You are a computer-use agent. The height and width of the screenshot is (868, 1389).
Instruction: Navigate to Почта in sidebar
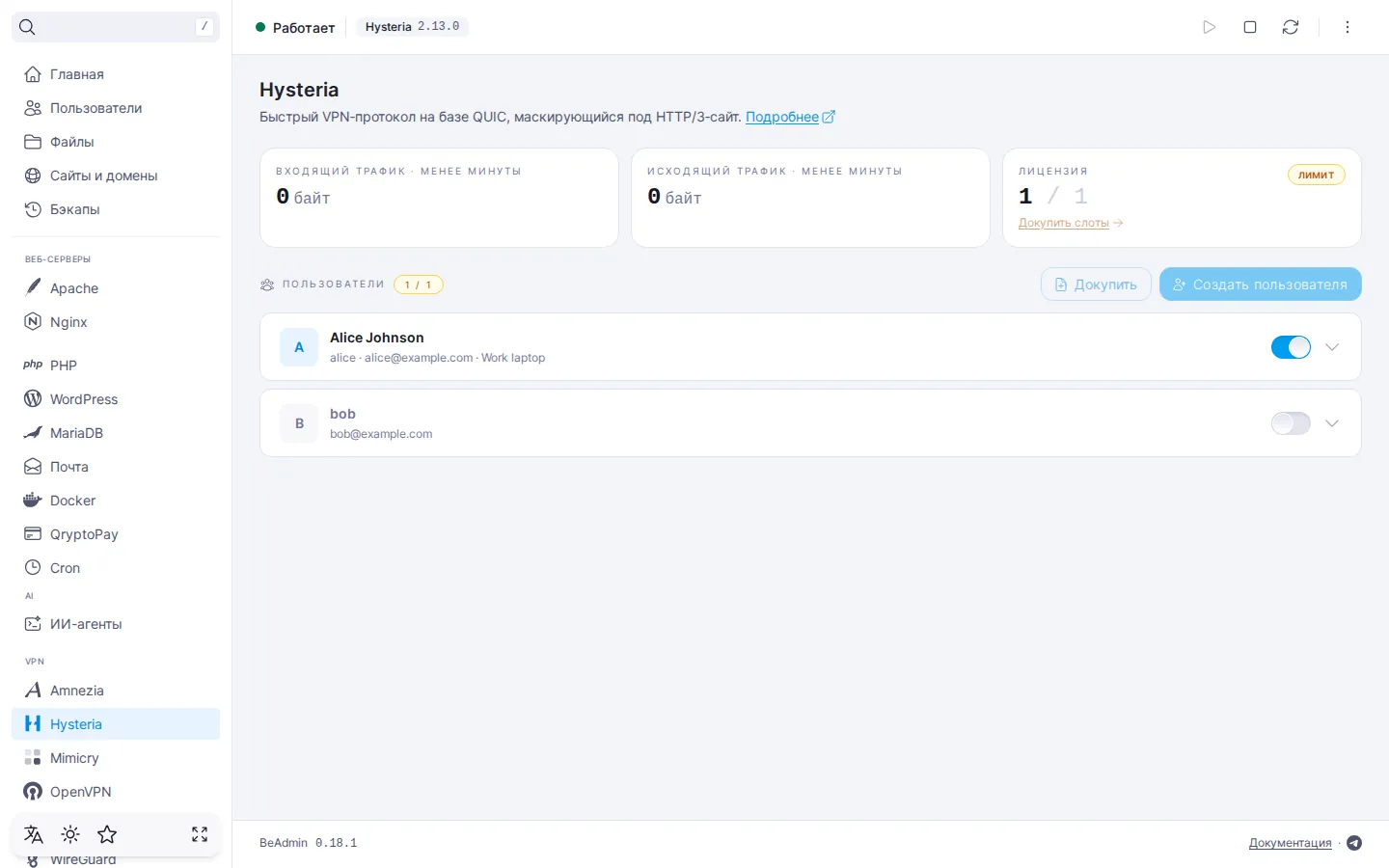point(116,466)
